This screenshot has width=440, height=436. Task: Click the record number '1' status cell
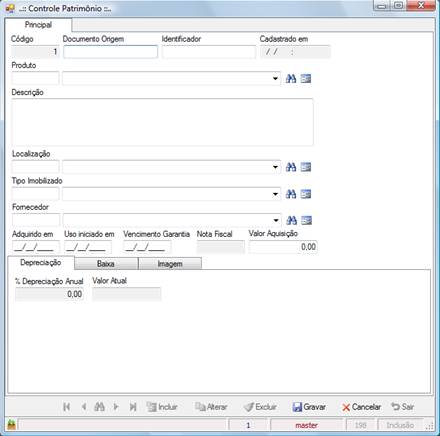(248, 425)
